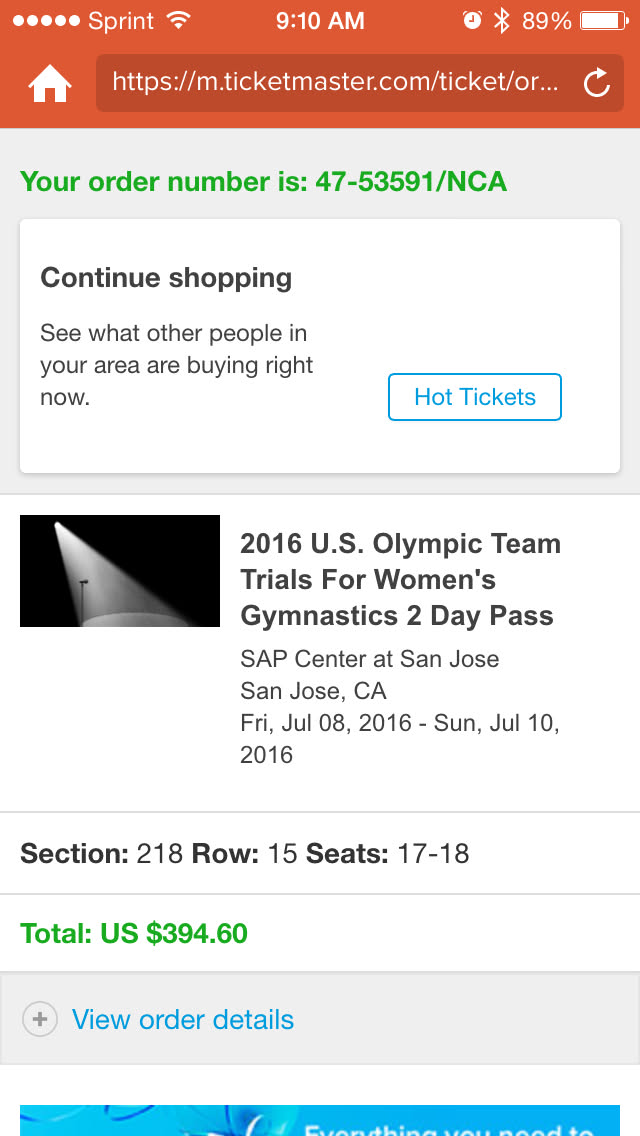Tap the battery indicator icon
Viewport: 640px width, 1136px height.
[x=602, y=21]
